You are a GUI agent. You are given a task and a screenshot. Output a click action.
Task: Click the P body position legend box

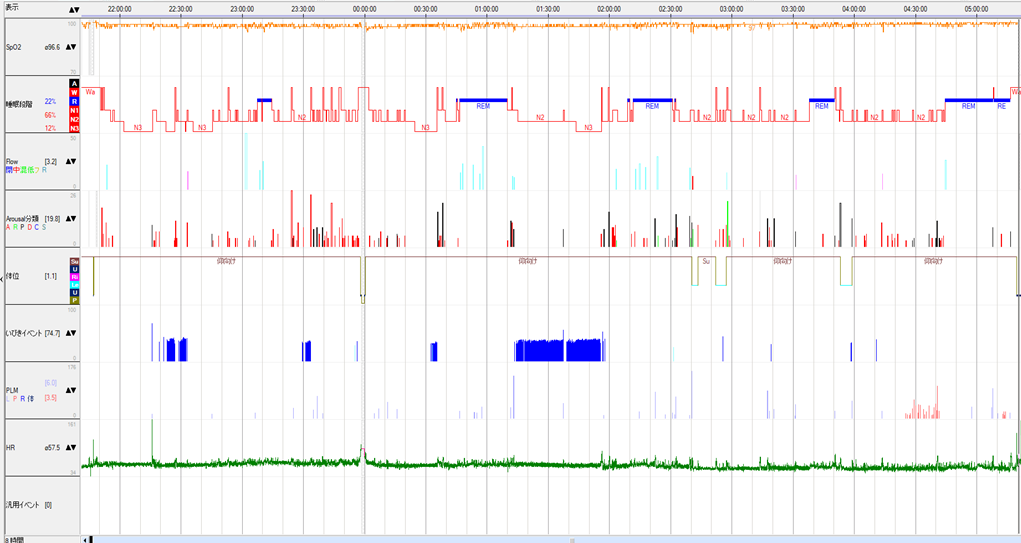click(x=73, y=300)
